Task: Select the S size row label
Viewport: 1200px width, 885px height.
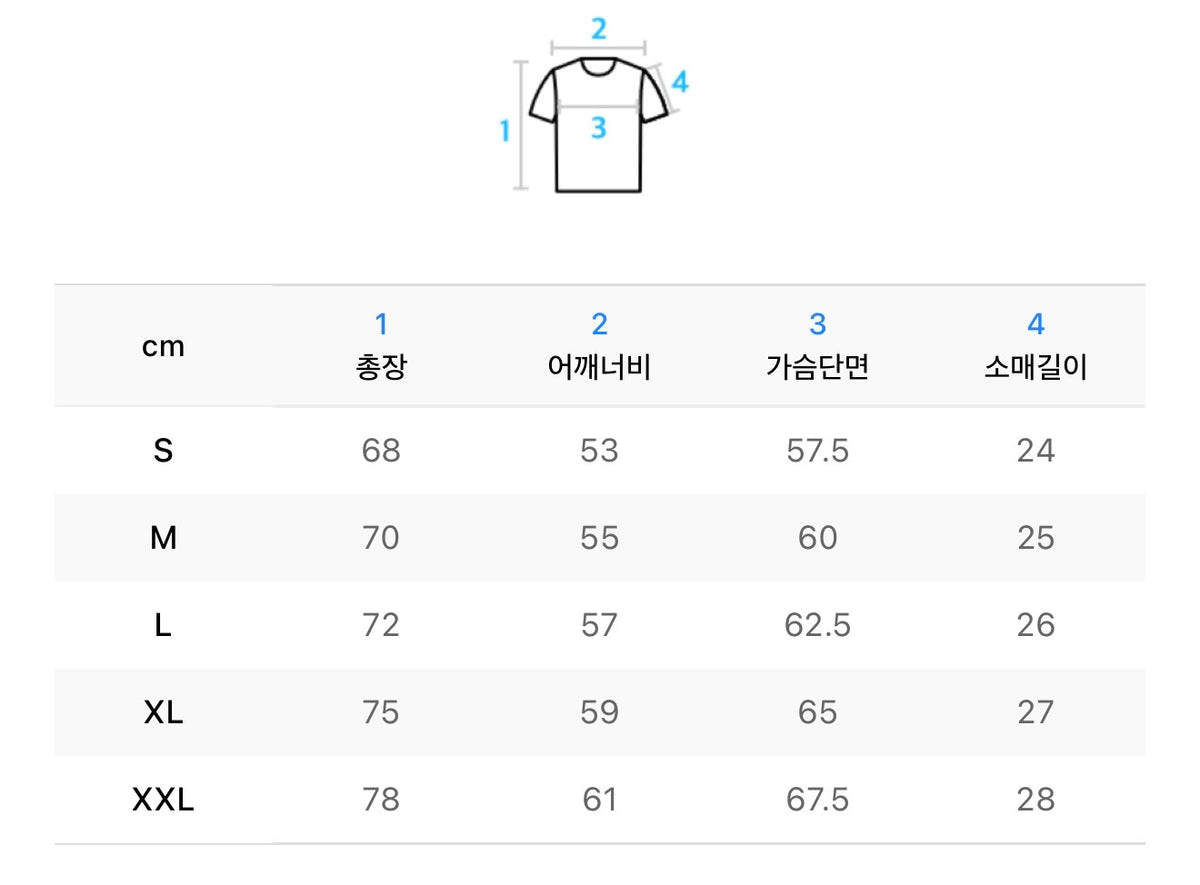Action: tap(163, 451)
